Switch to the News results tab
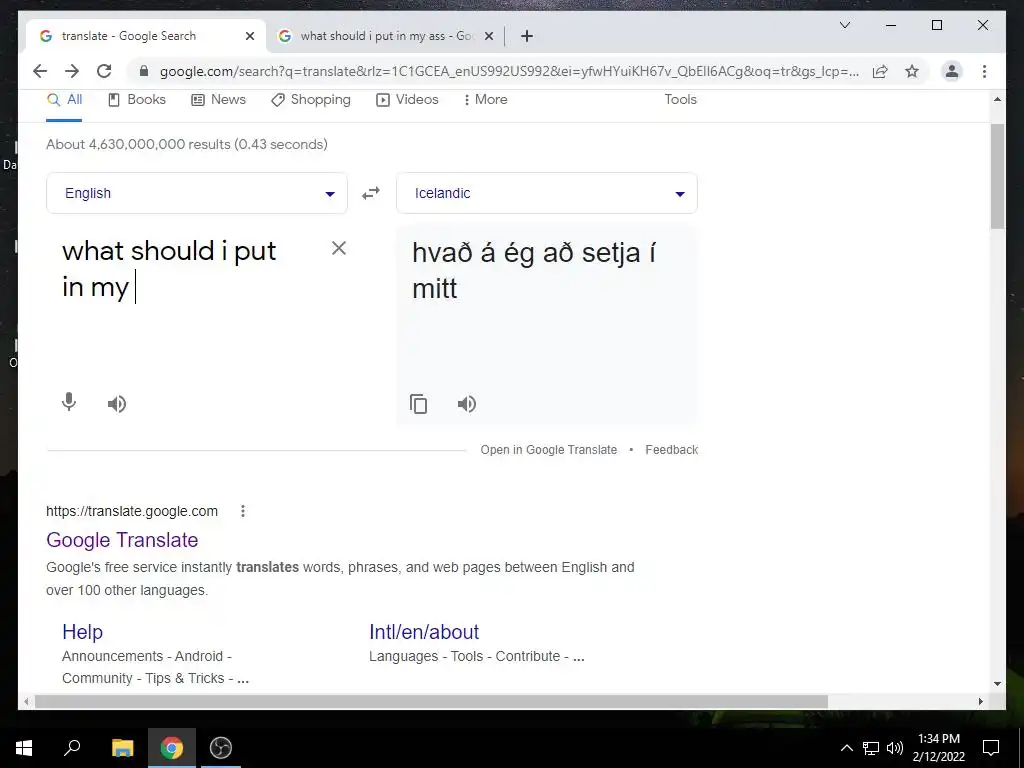This screenshot has width=1024, height=768. (218, 99)
